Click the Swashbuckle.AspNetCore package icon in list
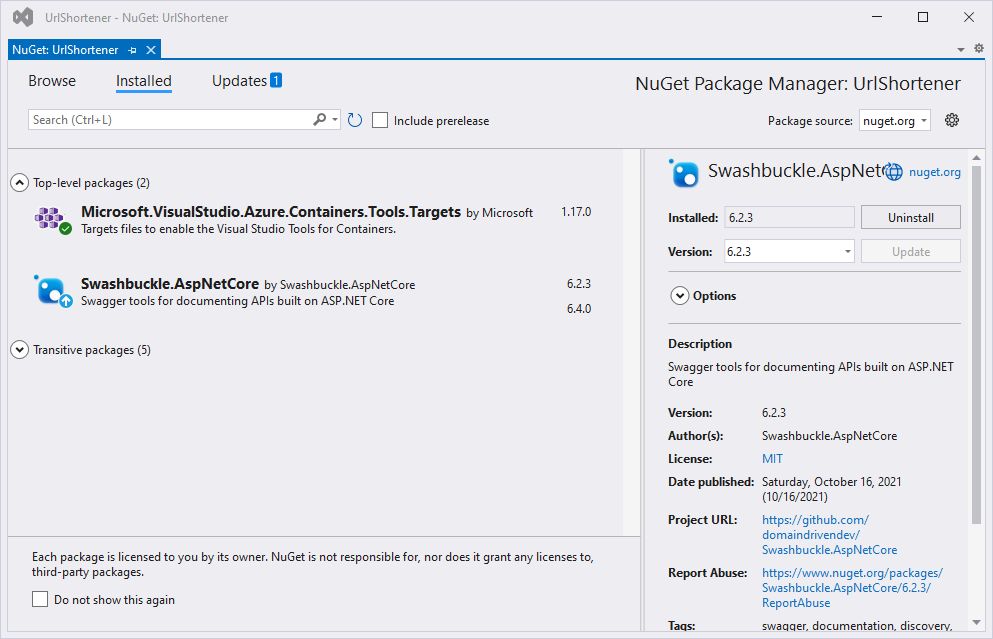This screenshot has height=639, width=993. coord(50,290)
